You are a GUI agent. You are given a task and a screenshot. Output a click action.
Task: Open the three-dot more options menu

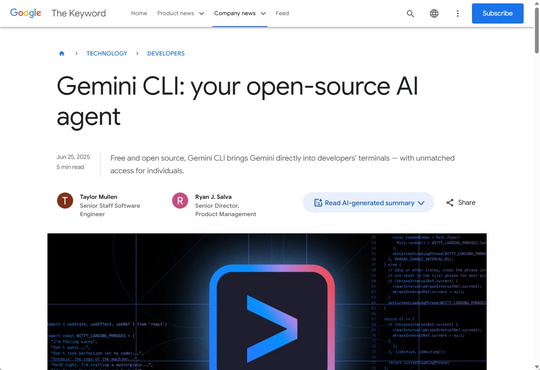click(x=457, y=13)
